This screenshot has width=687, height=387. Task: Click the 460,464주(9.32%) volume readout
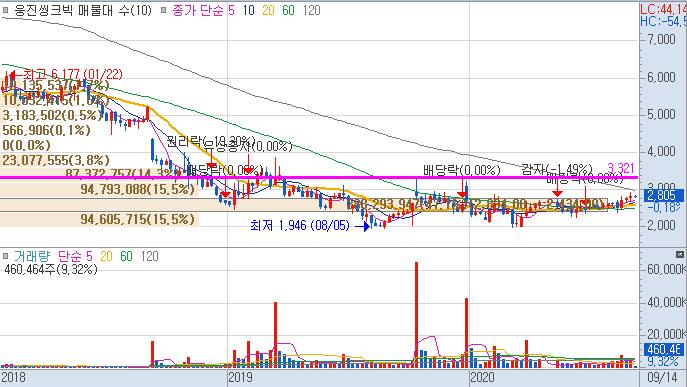click(x=51, y=269)
